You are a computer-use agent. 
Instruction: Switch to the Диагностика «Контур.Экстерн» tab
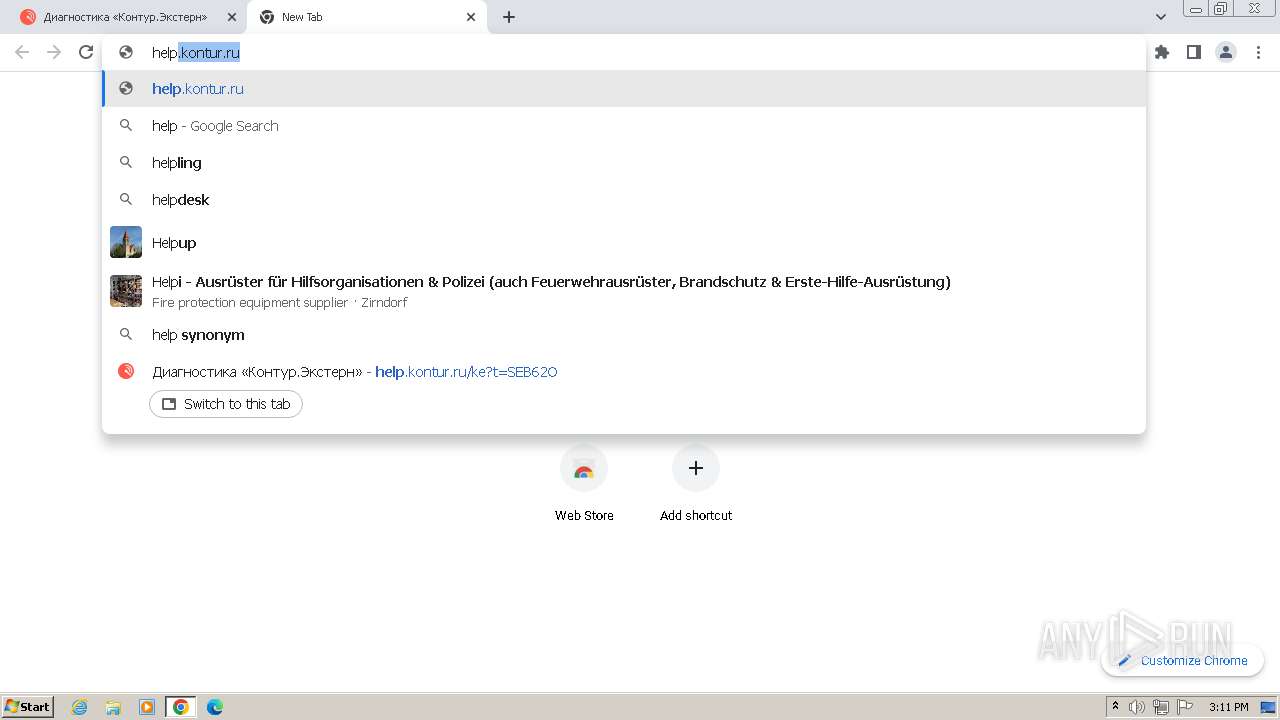tap(128, 17)
